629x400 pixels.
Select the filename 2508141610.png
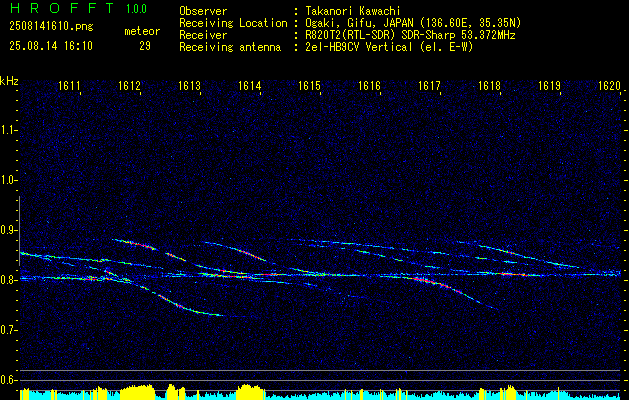51,27
